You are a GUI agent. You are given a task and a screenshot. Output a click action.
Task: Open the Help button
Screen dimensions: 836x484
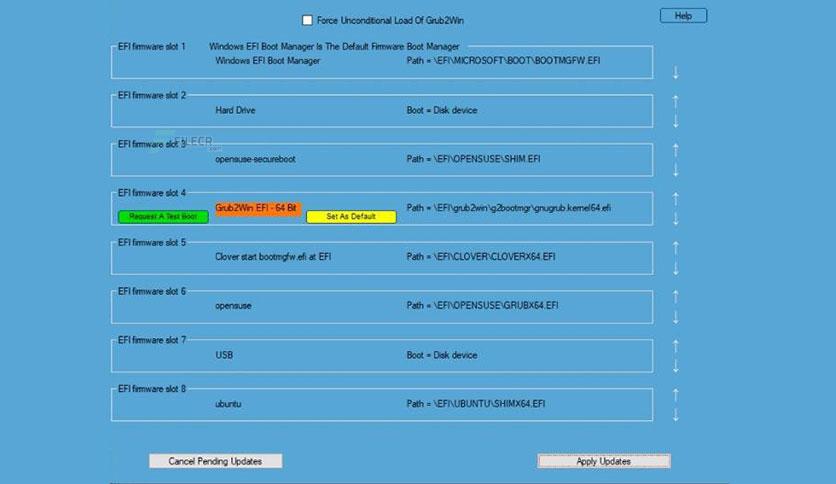pos(684,16)
